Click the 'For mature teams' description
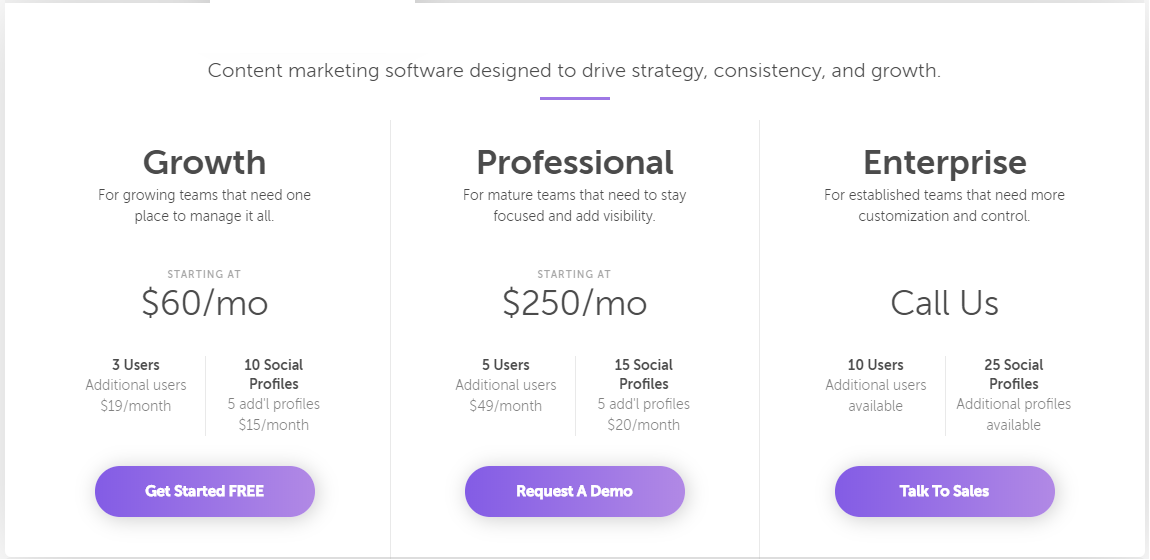 574,205
